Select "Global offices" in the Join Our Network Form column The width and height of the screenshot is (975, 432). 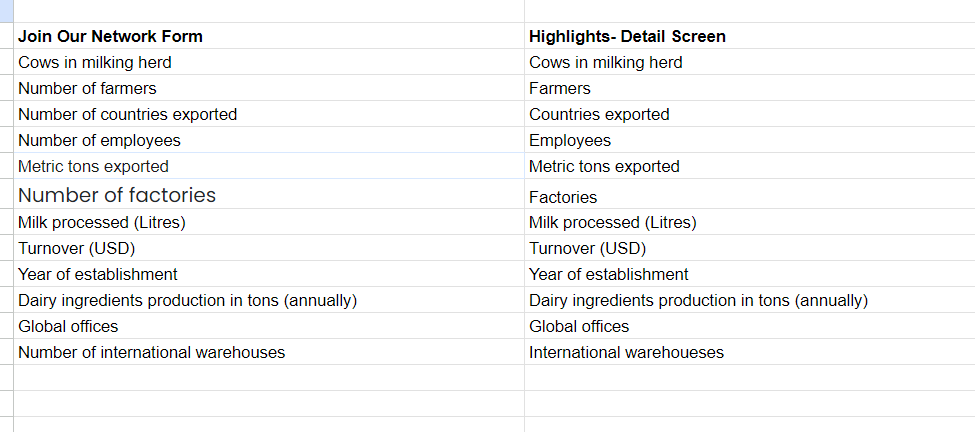coord(68,326)
